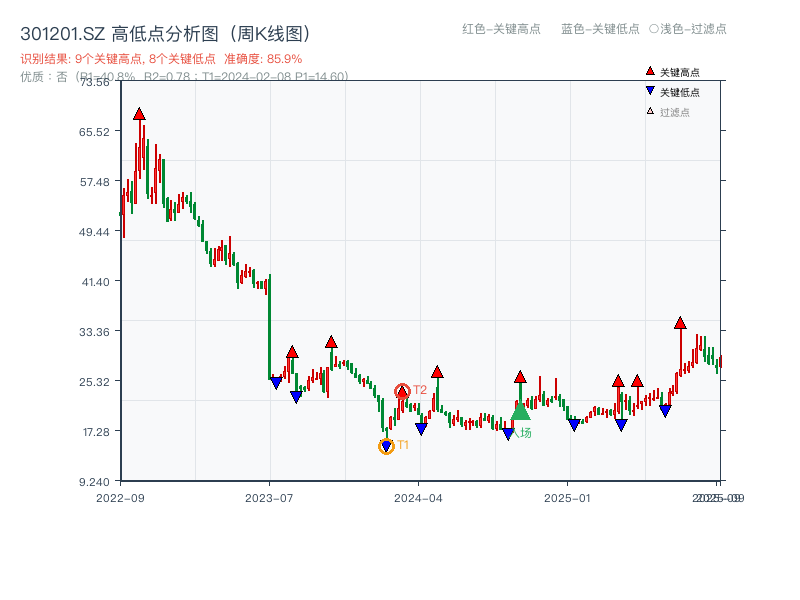Click the blue key-low triangle near the 2023-07 label

coord(277,383)
